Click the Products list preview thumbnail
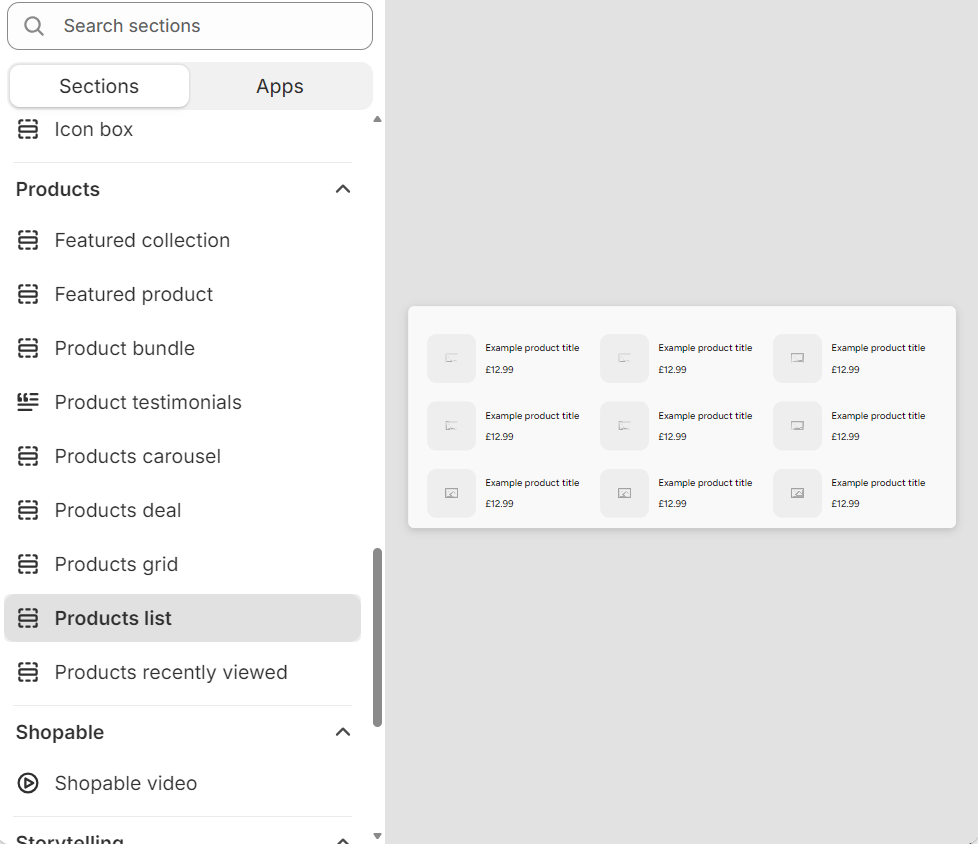This screenshot has width=978, height=844. 681,417
